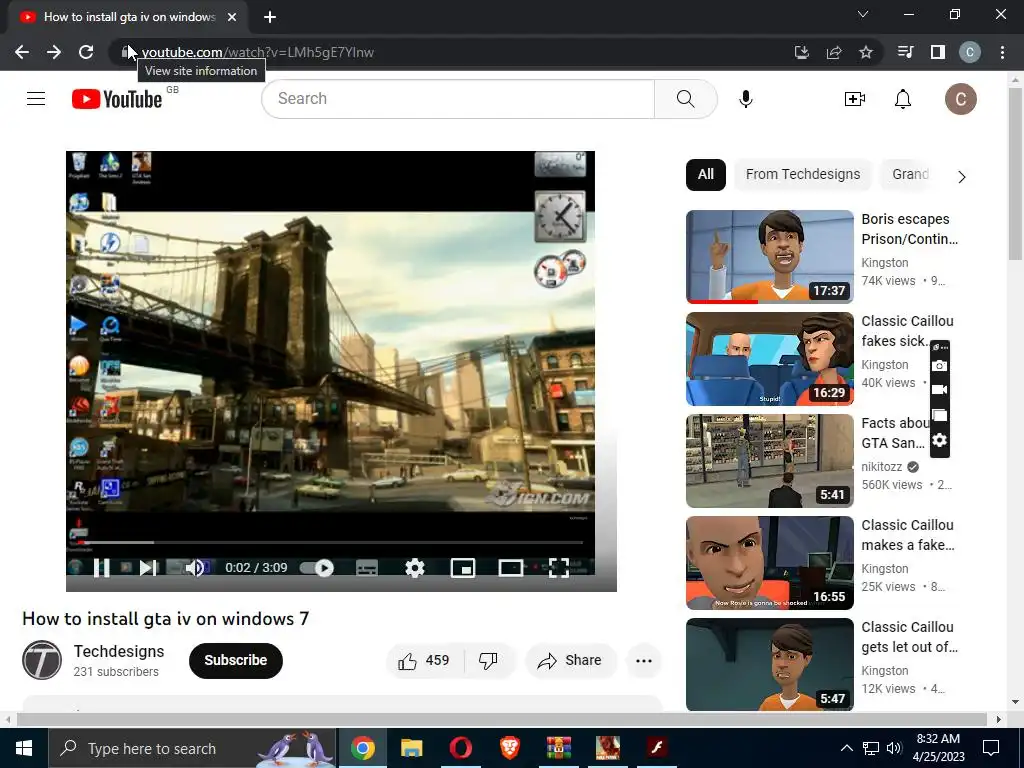Open Facts about GTA San thumbnail
1024x768 pixels.
pyautogui.click(x=769, y=460)
